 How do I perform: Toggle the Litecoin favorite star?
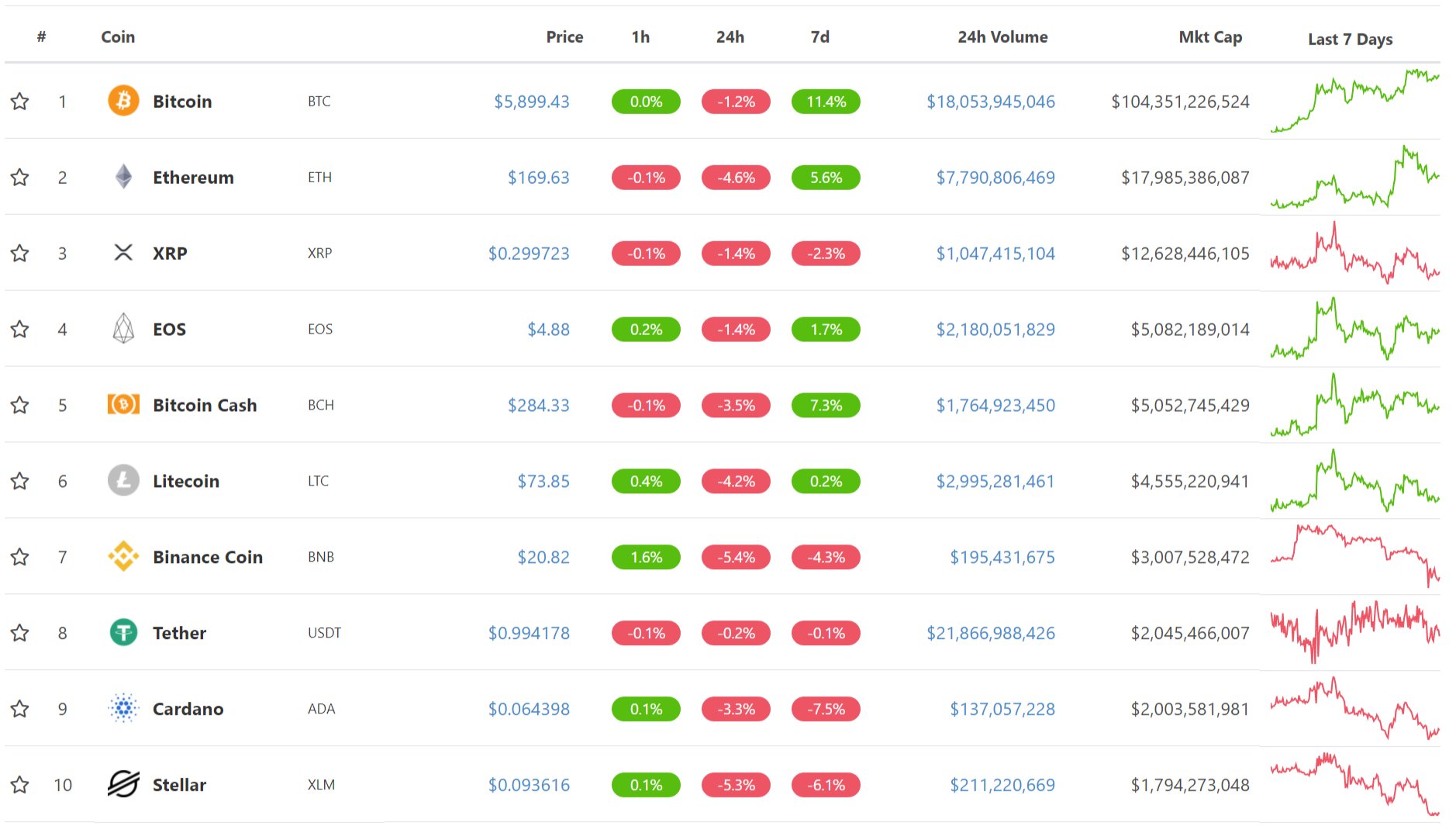pos(20,481)
